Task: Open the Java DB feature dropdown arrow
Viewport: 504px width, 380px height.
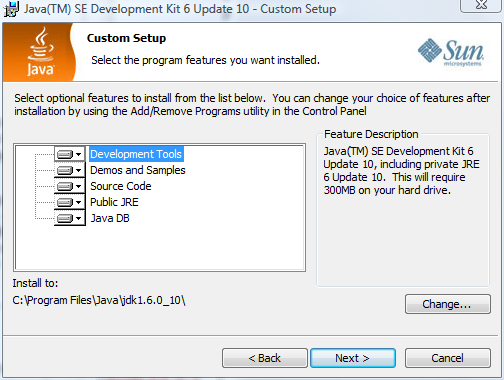Action: [x=79, y=218]
